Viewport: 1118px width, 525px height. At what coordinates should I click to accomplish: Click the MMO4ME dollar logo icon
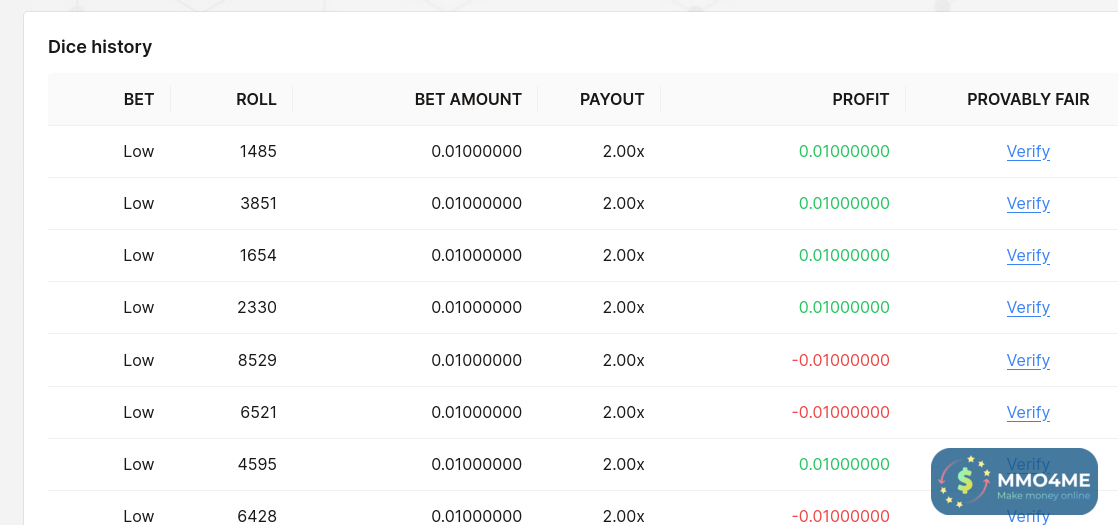964,481
